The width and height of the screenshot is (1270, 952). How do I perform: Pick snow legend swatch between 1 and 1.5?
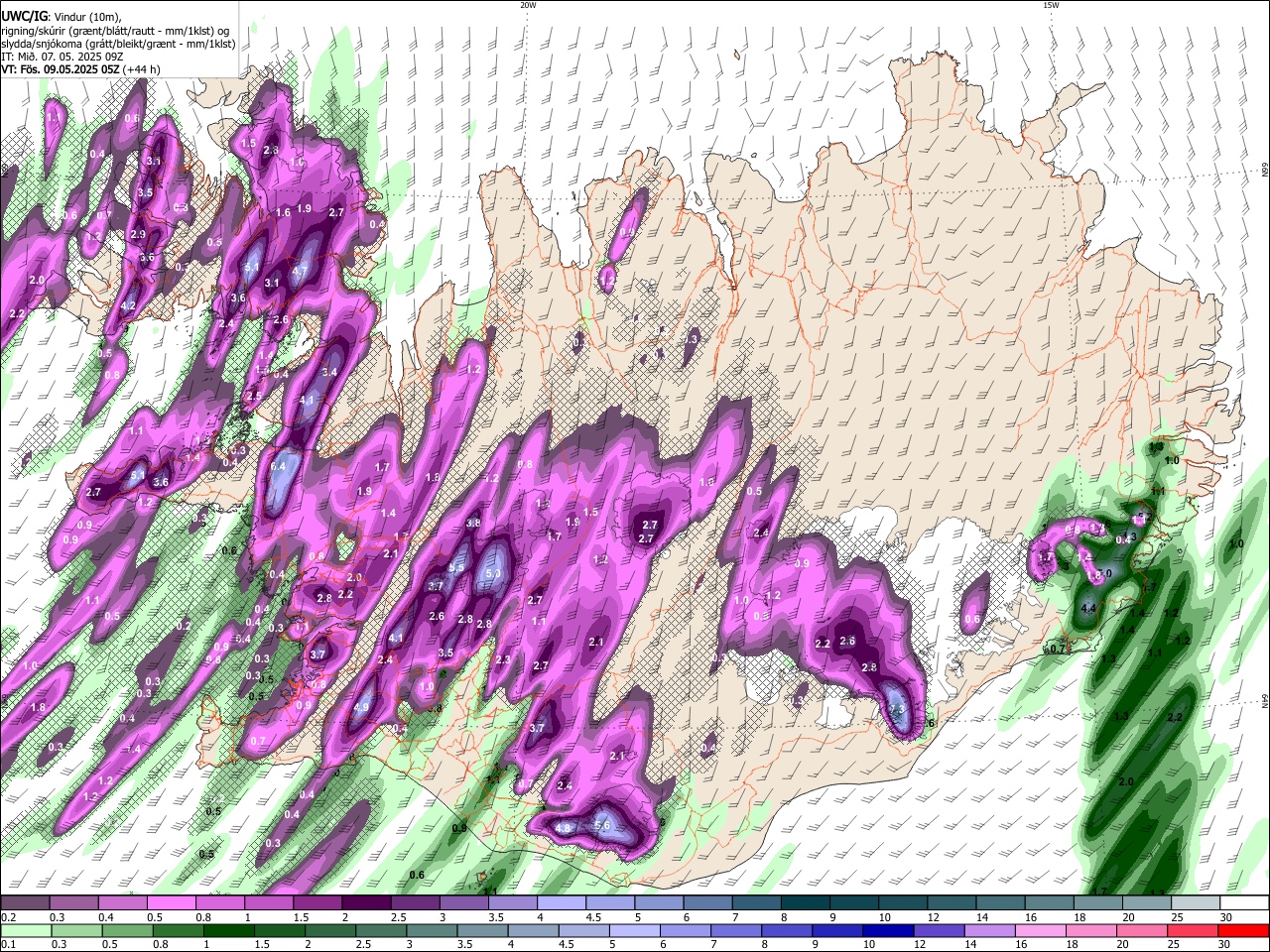pos(268,903)
